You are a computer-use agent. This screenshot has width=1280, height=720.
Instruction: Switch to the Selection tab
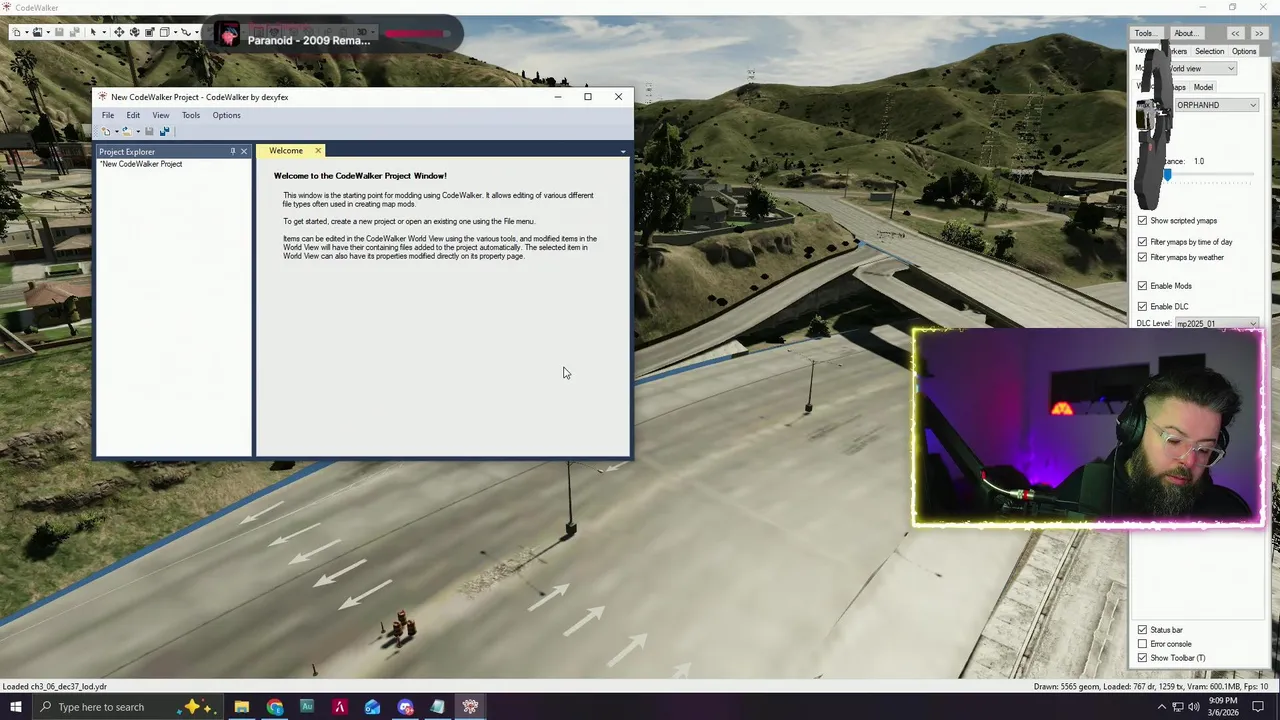coord(1209,51)
